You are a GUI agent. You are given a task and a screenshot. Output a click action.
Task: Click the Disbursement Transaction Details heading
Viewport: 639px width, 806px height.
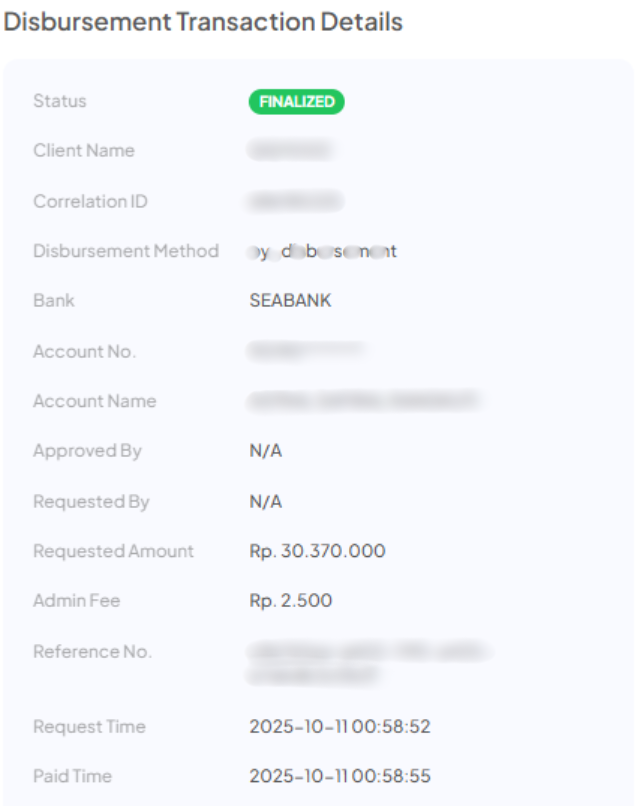(x=203, y=22)
